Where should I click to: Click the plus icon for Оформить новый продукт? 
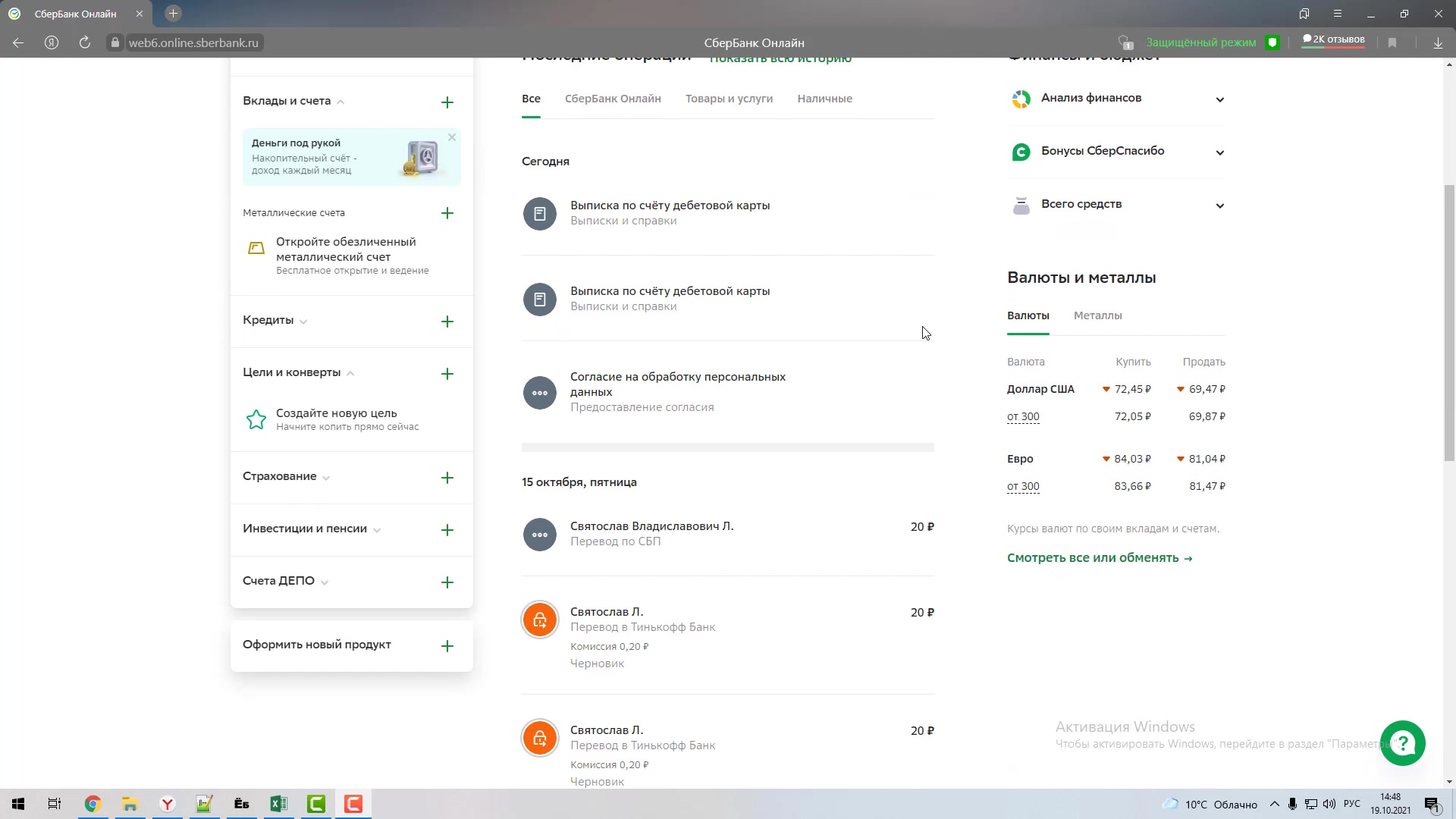(447, 646)
